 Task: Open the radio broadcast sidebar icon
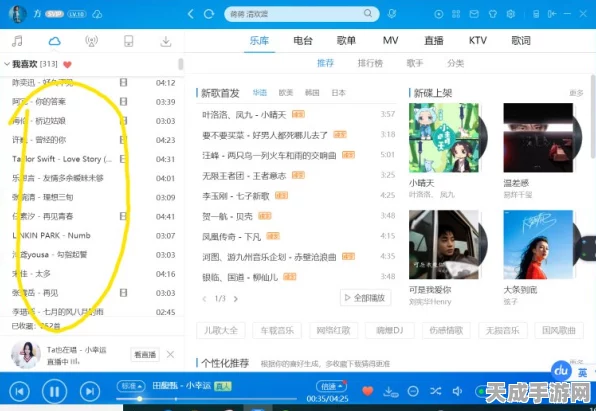point(91,41)
